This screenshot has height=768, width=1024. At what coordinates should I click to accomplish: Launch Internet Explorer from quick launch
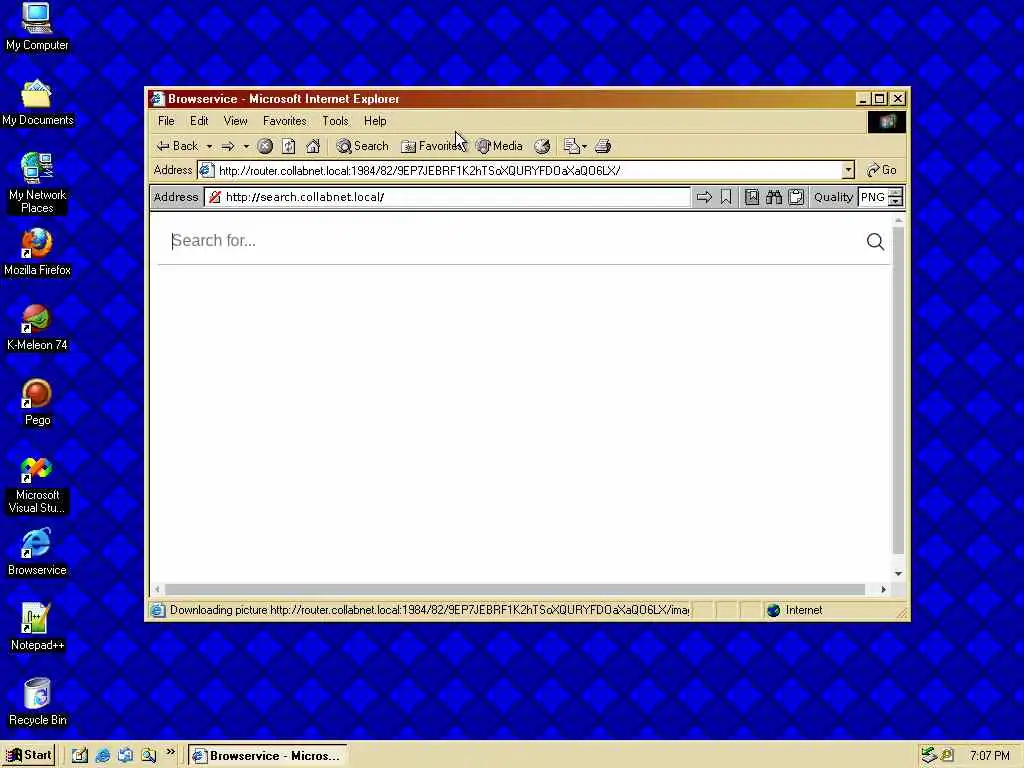click(x=103, y=756)
